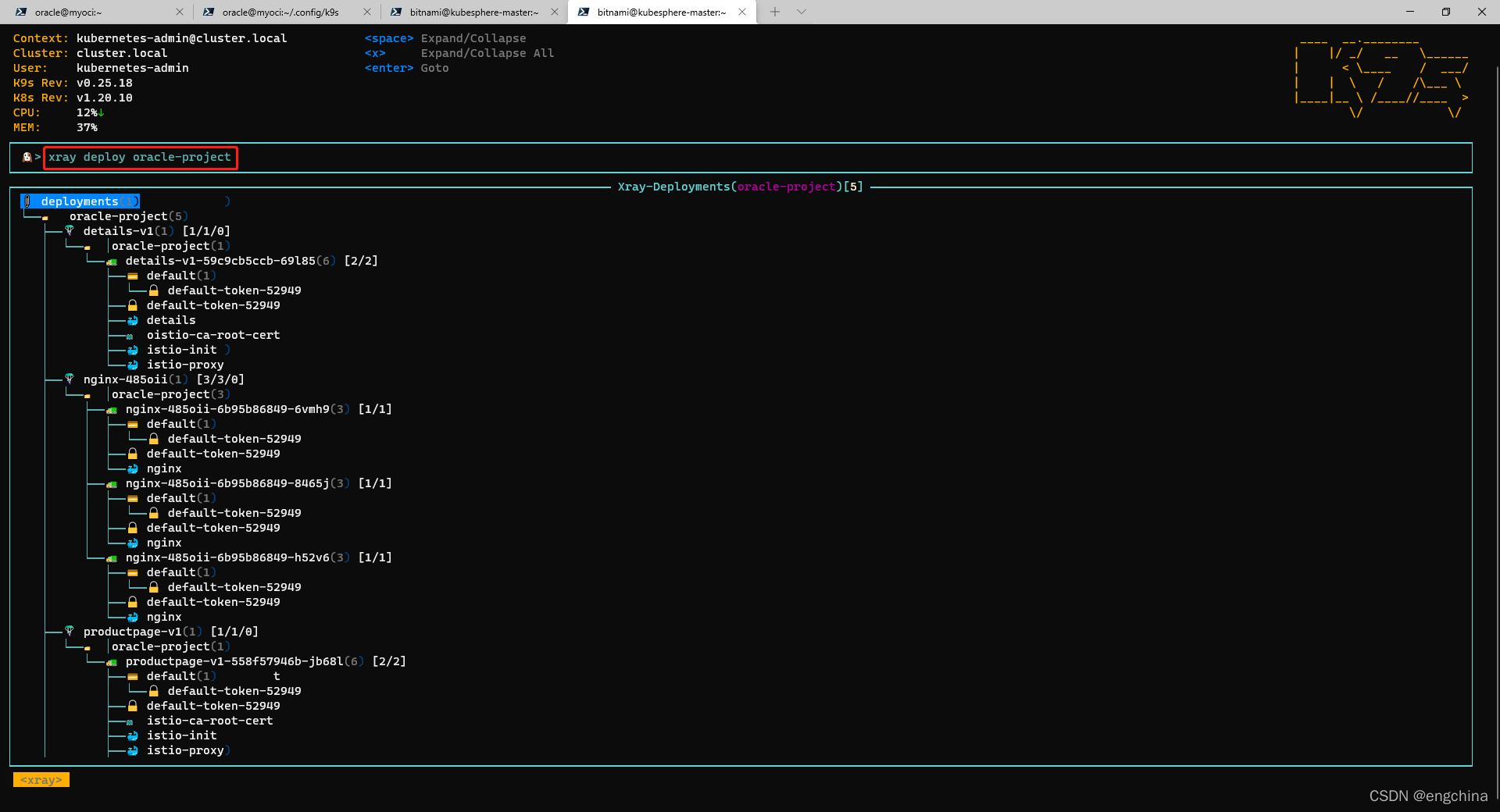Select the nginx-485oii deployment row
1500x812 pixels.
[163, 379]
